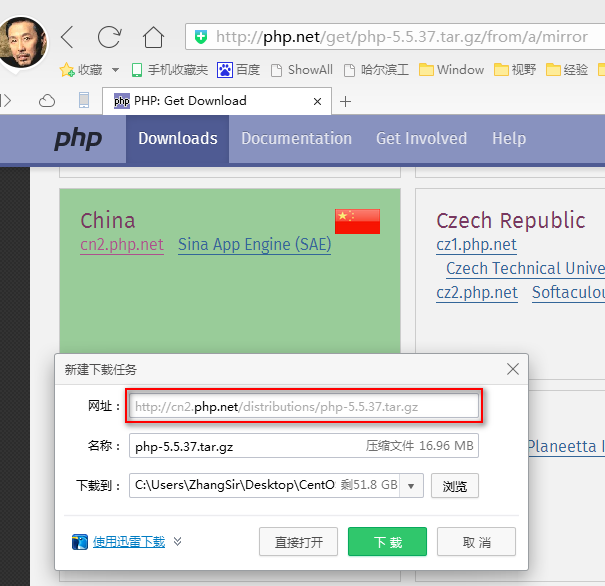Open the Window bookmarks folder

(451, 70)
